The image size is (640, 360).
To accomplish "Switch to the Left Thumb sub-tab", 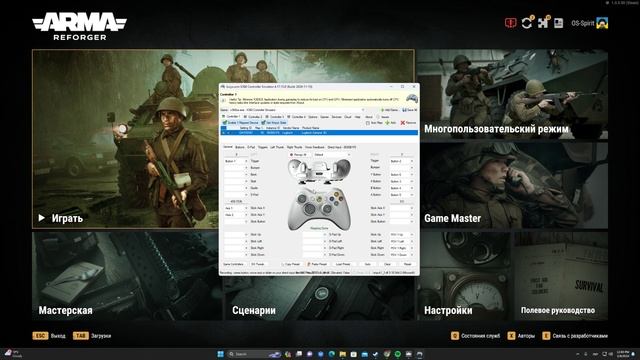I will pos(276,147).
